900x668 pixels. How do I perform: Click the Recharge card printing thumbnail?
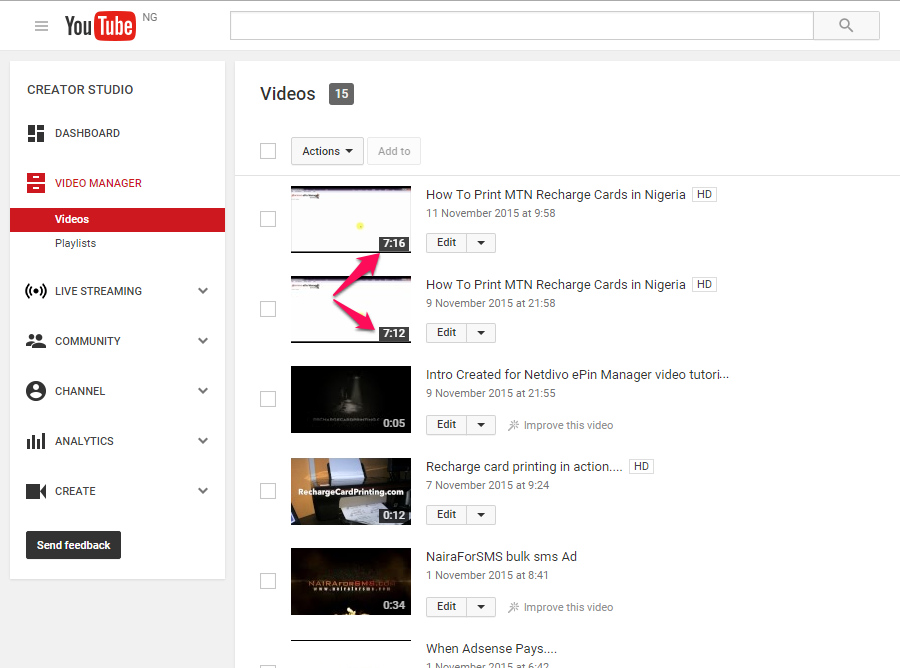(x=350, y=491)
